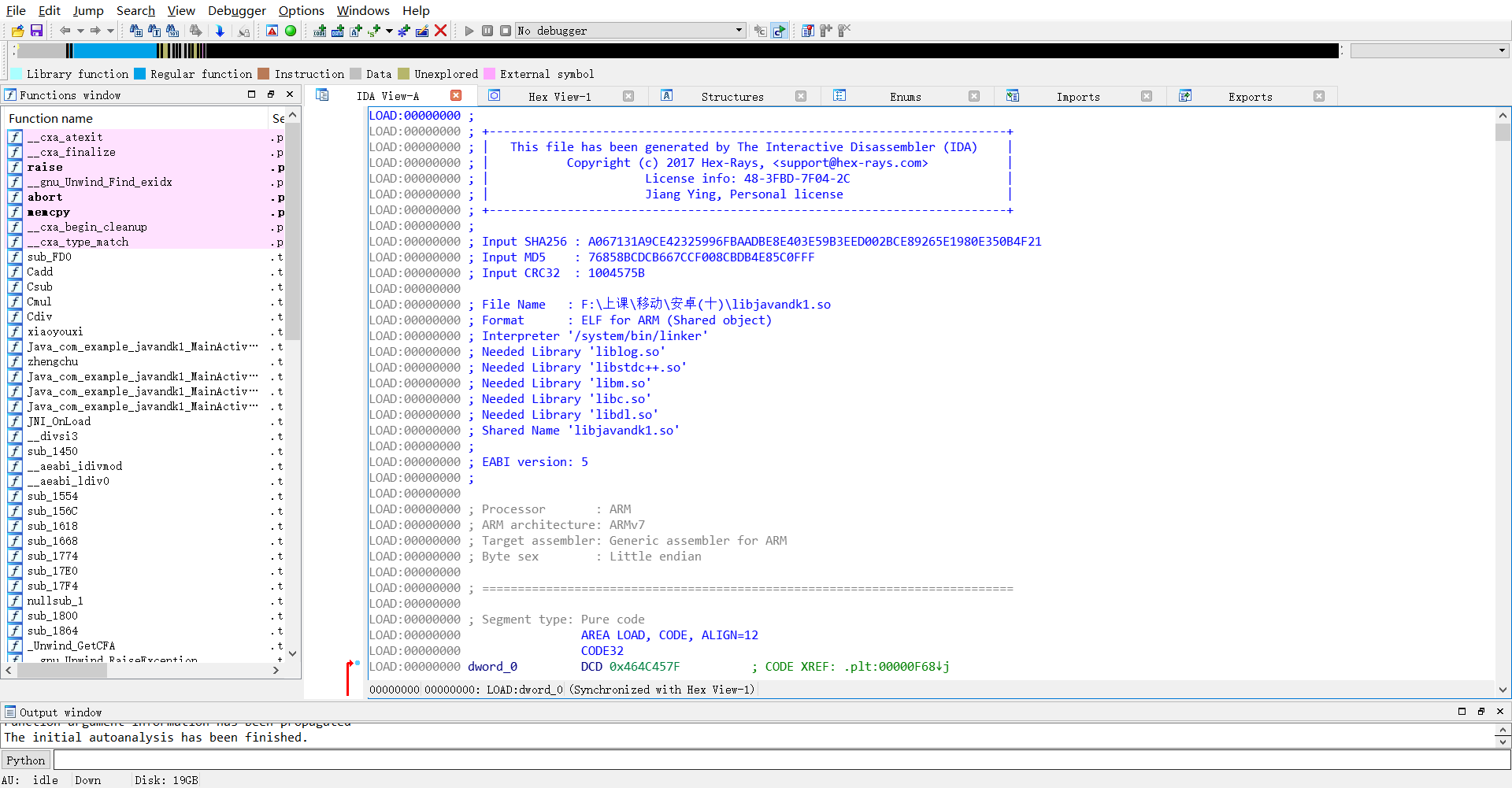Click the pause process toolbar icon
This screenshot has height=788, width=1512.
(487, 31)
